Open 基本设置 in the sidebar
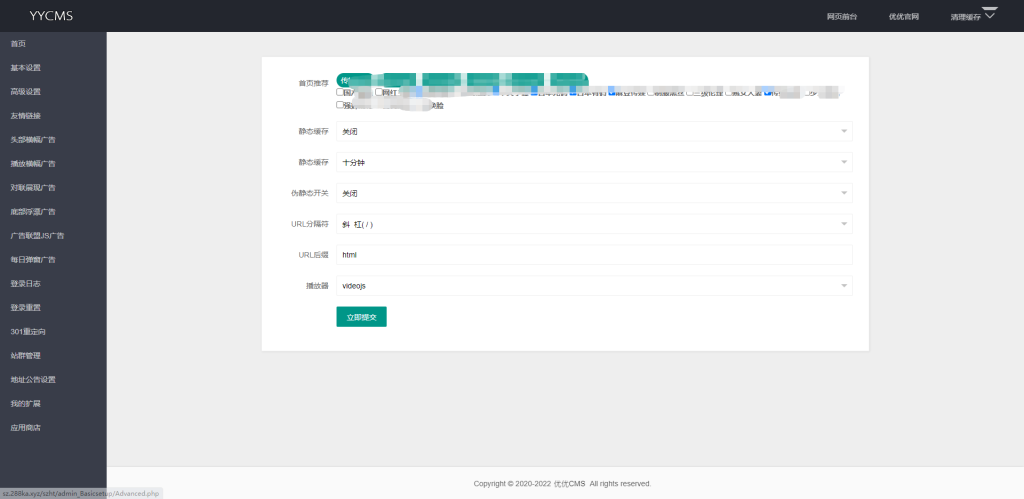 (x=25, y=68)
